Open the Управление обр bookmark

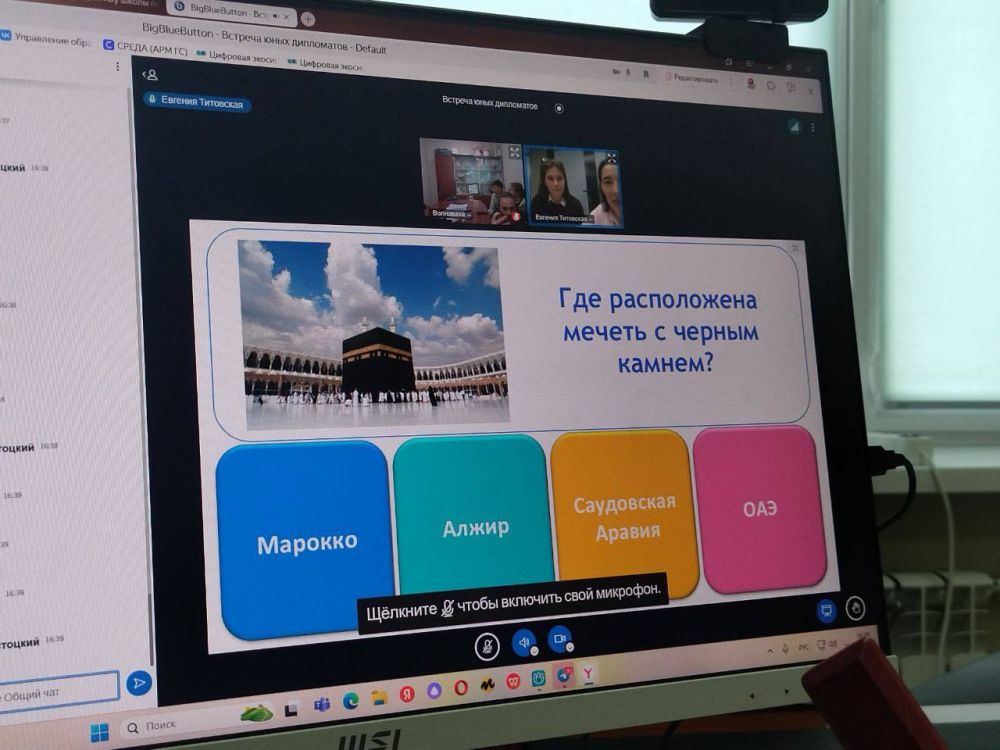coord(45,38)
